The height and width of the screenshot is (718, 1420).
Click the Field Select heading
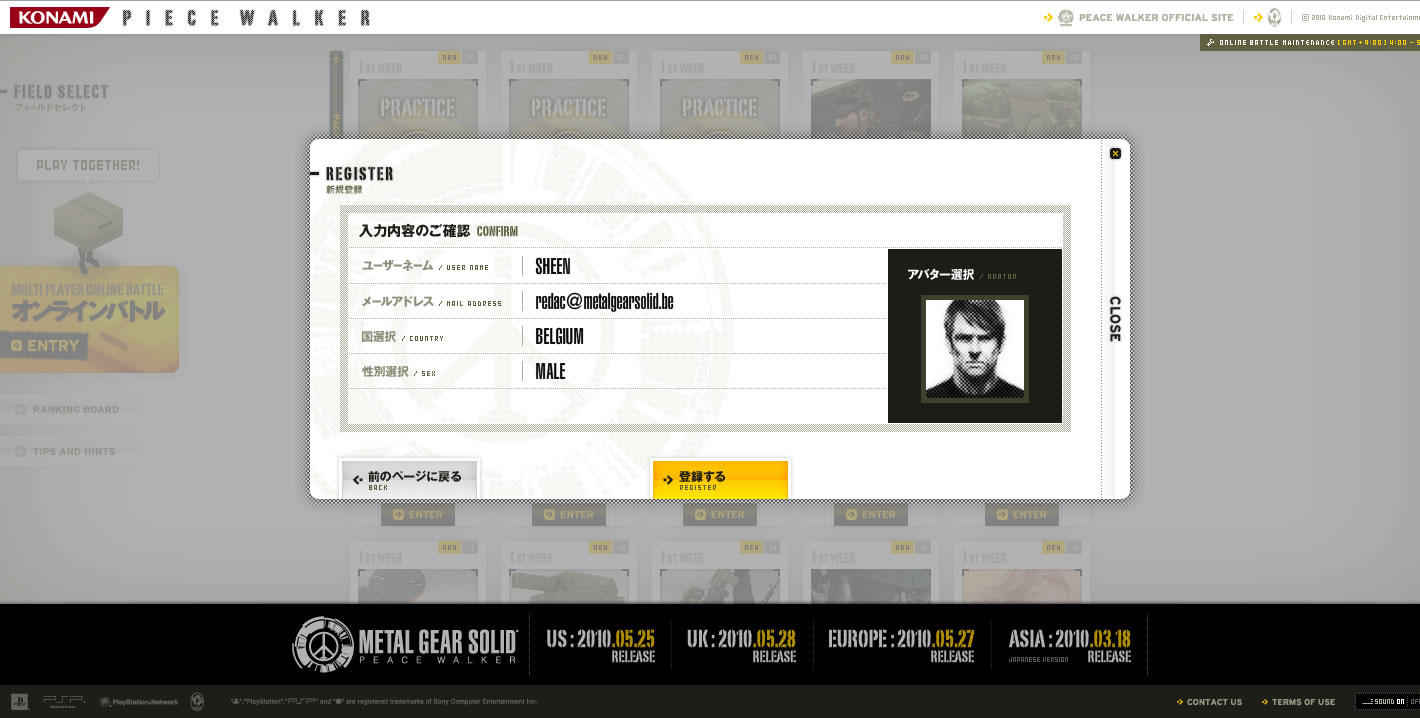pos(61,92)
